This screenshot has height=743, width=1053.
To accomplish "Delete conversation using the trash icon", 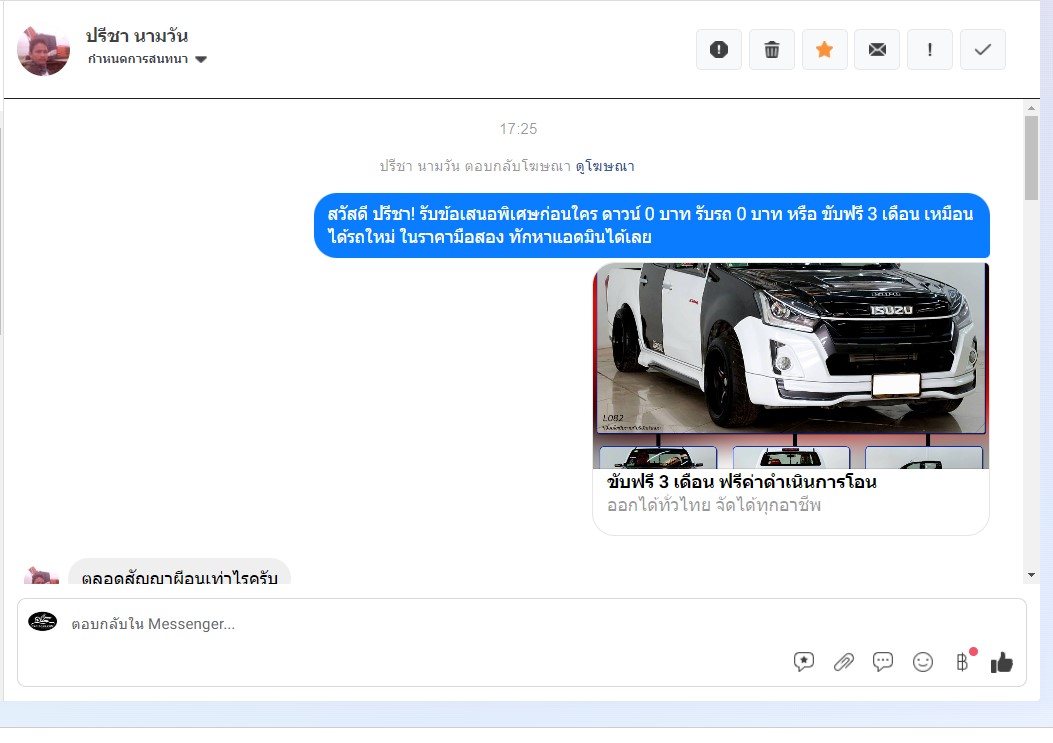I will point(772,50).
